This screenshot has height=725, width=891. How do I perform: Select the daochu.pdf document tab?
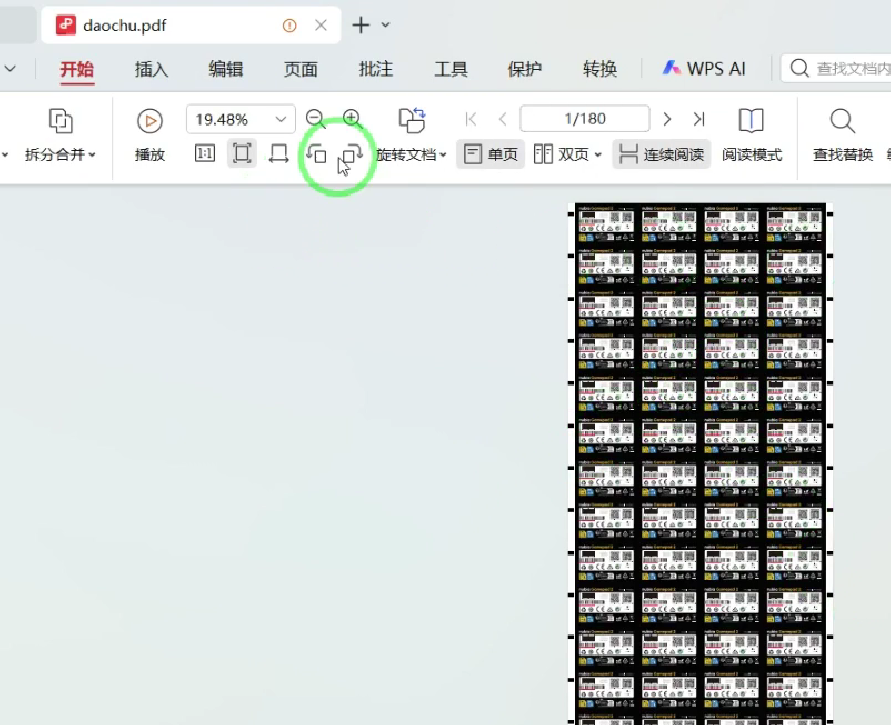191,26
